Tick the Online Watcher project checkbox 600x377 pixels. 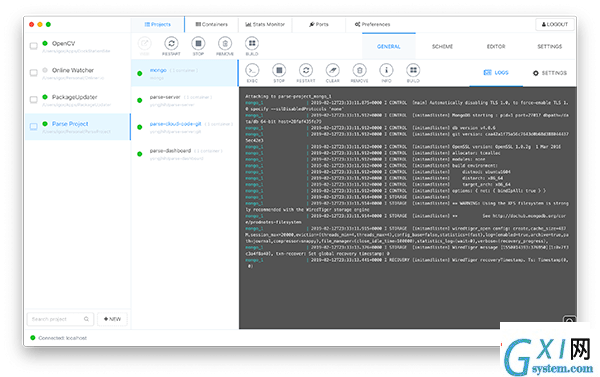click(34, 73)
